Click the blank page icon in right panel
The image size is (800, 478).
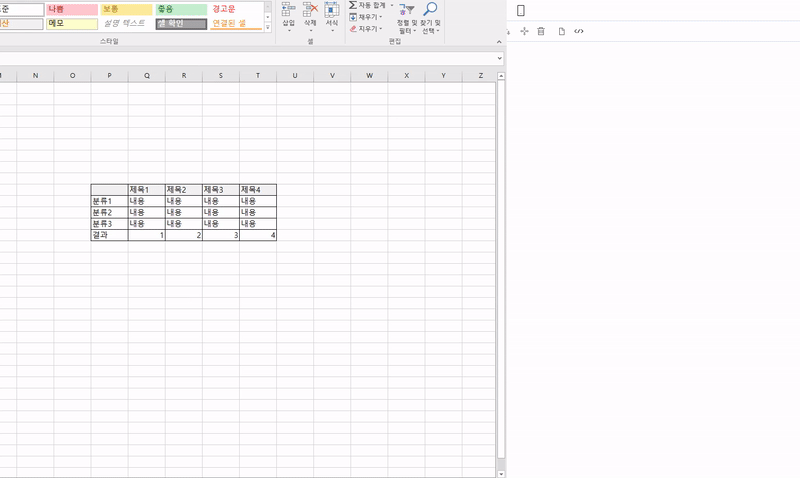561,32
